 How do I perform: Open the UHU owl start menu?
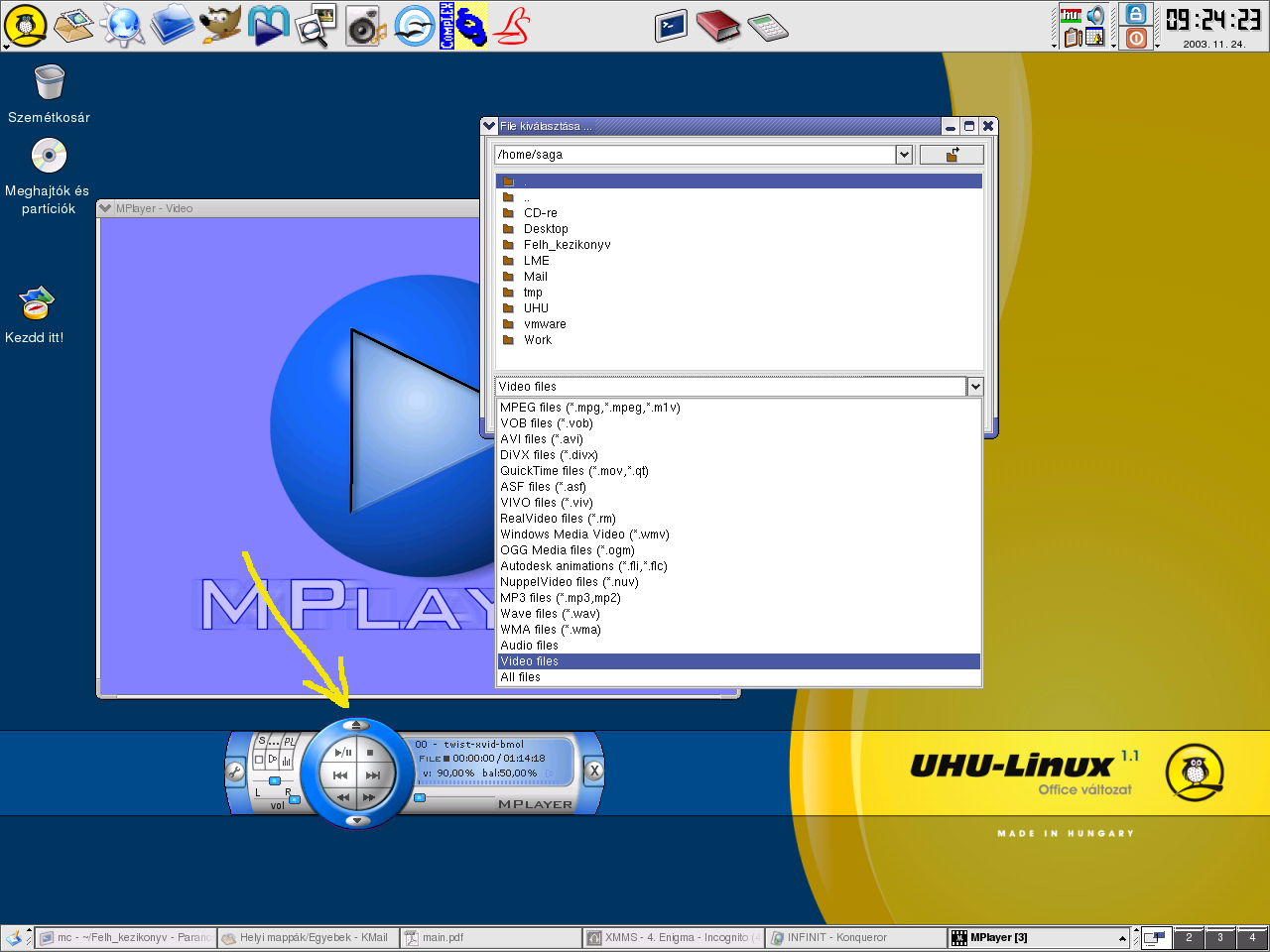[25, 26]
